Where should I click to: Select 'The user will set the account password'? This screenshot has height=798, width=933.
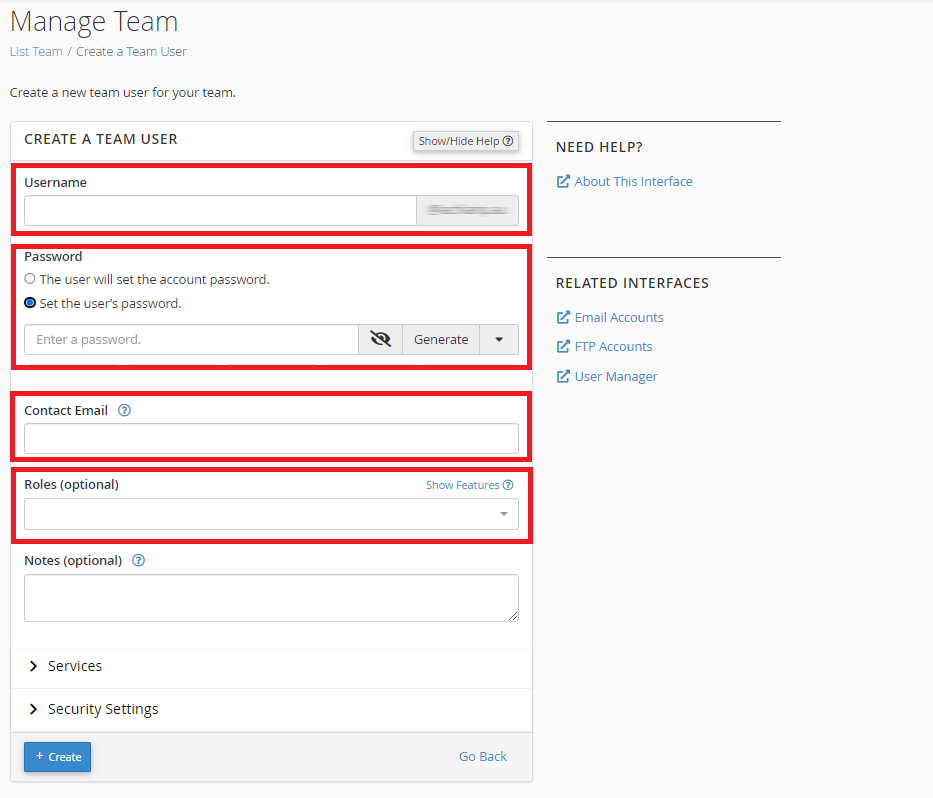pos(30,278)
